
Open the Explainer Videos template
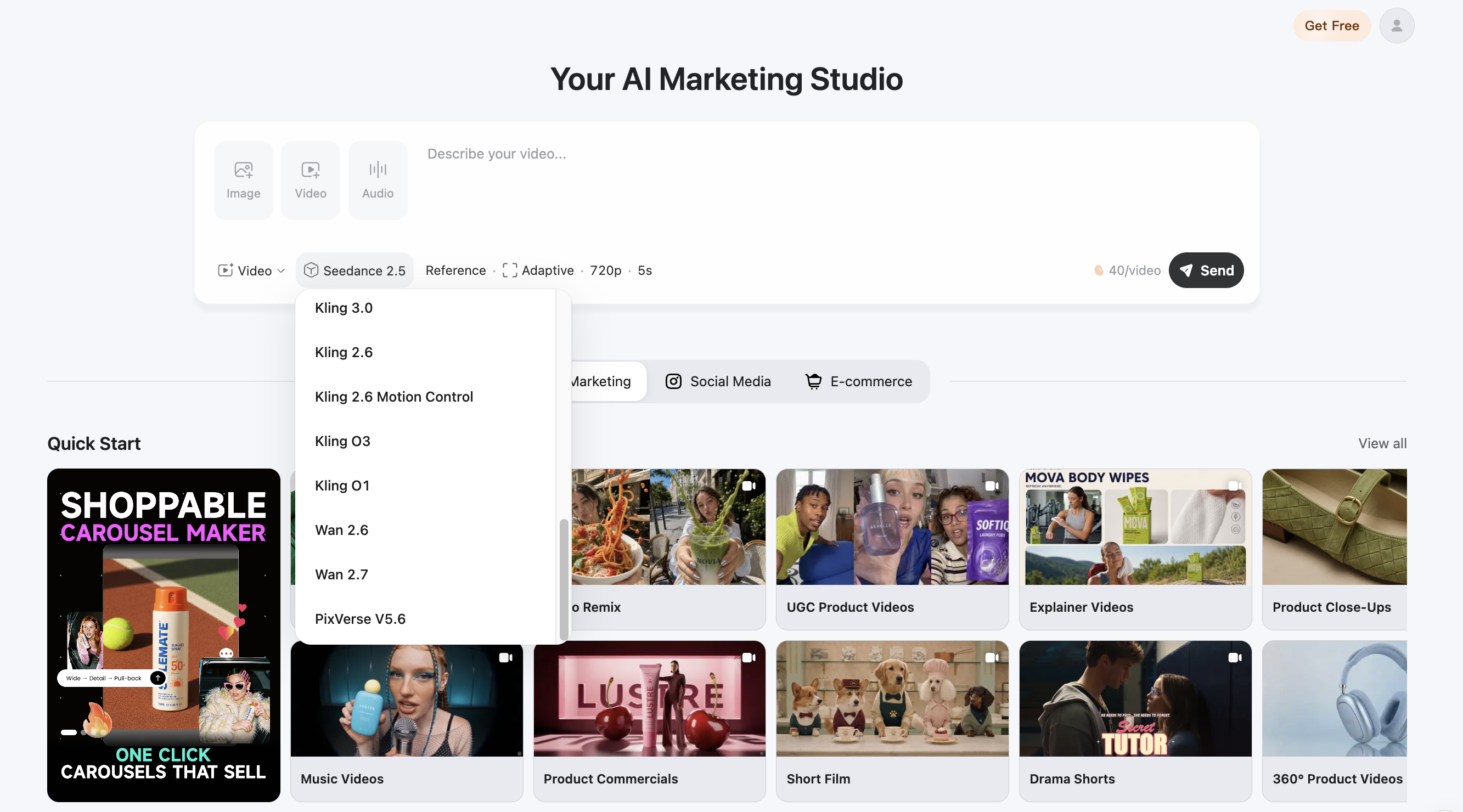[1135, 549]
